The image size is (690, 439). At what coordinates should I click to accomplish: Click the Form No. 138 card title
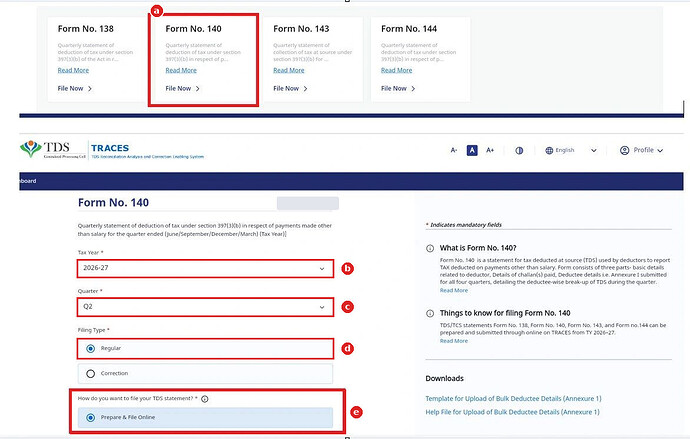[x=85, y=29]
